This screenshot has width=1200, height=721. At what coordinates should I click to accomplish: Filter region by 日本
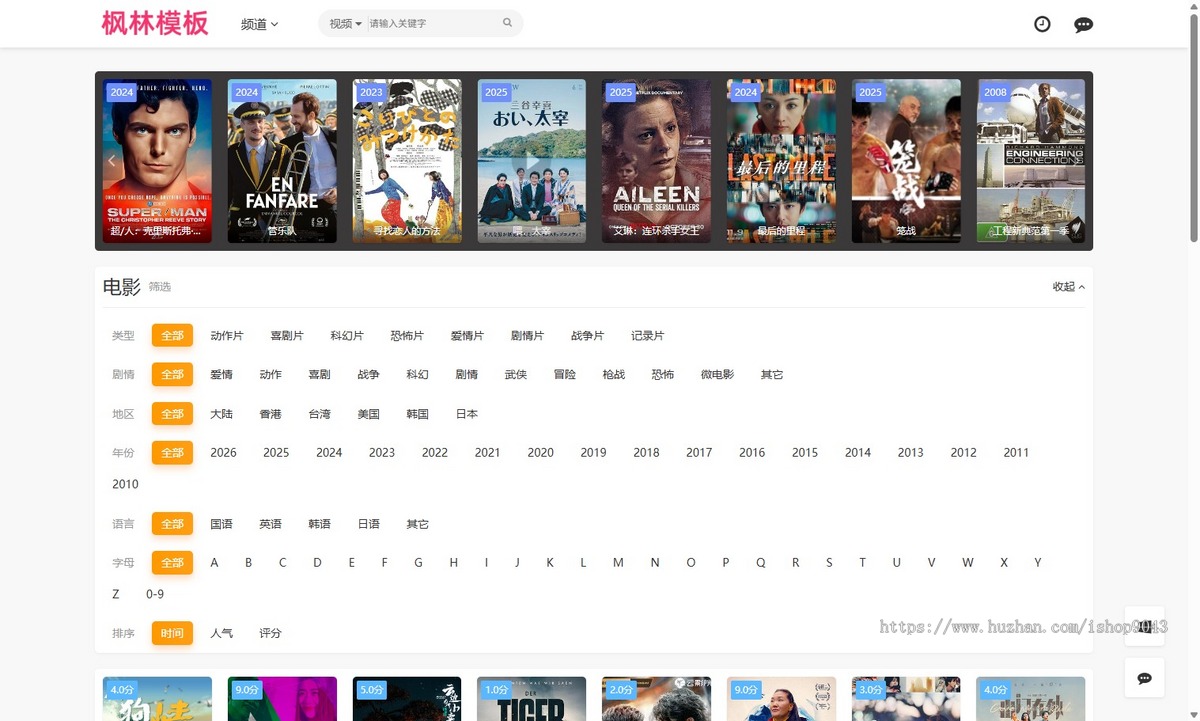tap(467, 414)
